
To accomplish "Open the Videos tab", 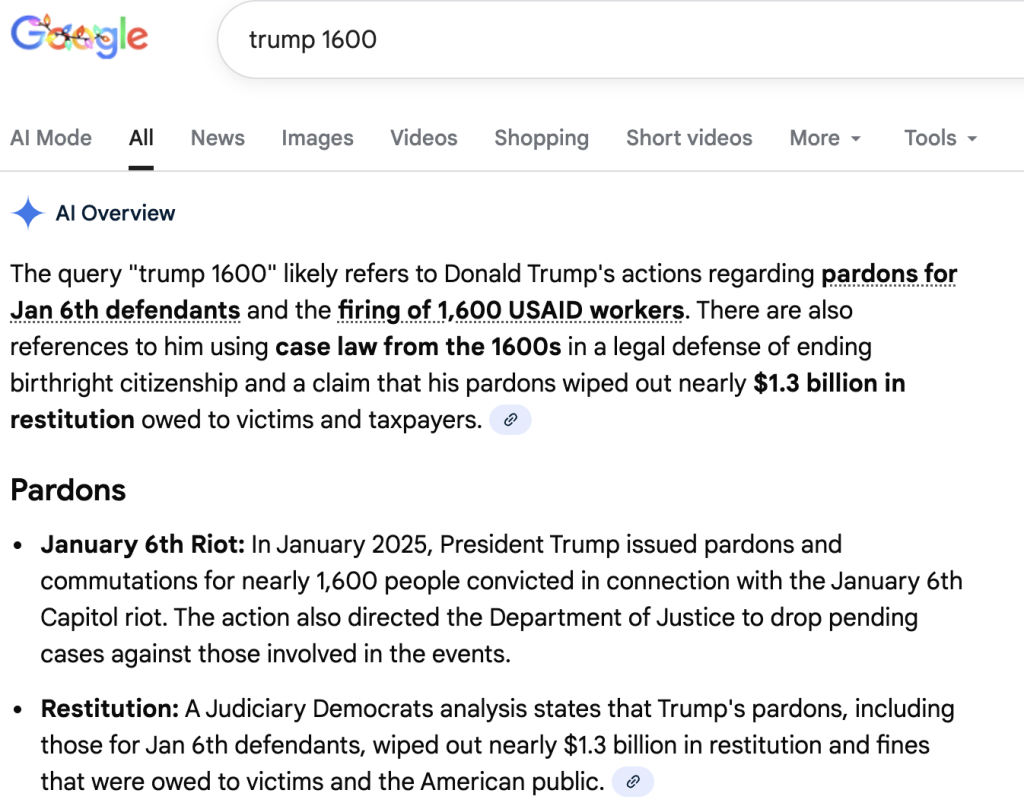I will pos(424,138).
